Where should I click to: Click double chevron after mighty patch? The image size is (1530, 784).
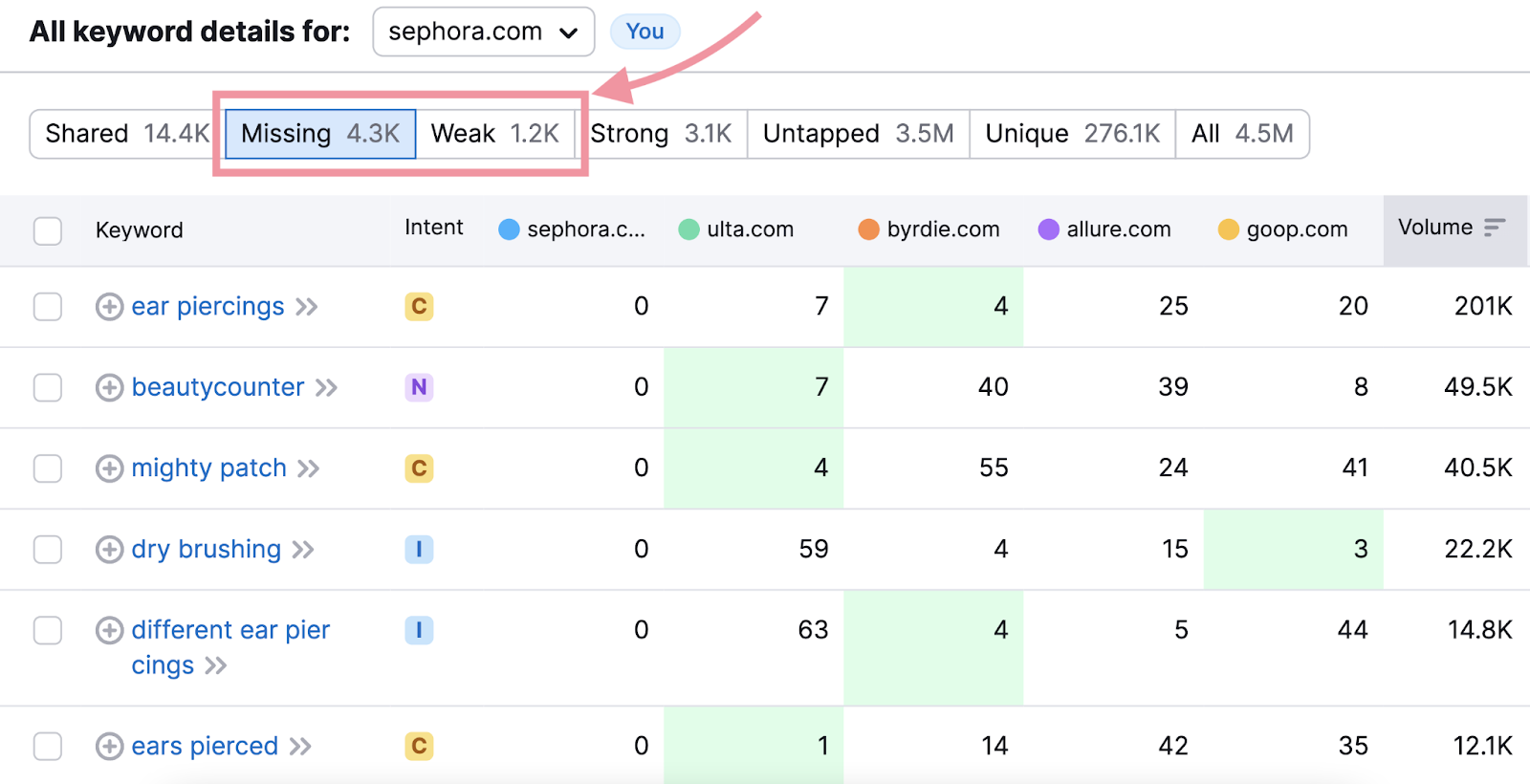(308, 468)
